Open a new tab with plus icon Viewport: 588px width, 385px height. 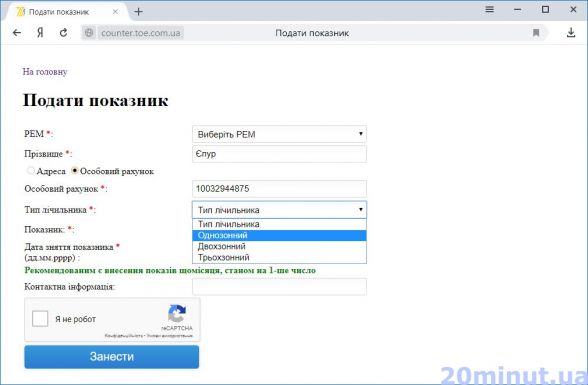(x=138, y=12)
